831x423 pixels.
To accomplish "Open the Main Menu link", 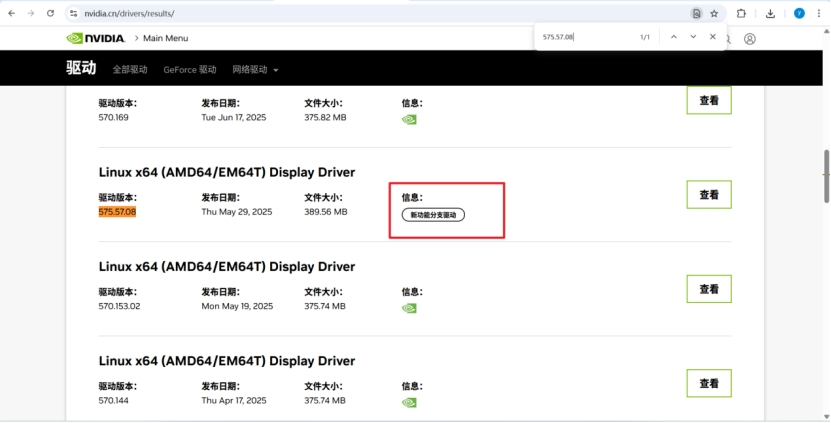I will pyautogui.click(x=165, y=38).
